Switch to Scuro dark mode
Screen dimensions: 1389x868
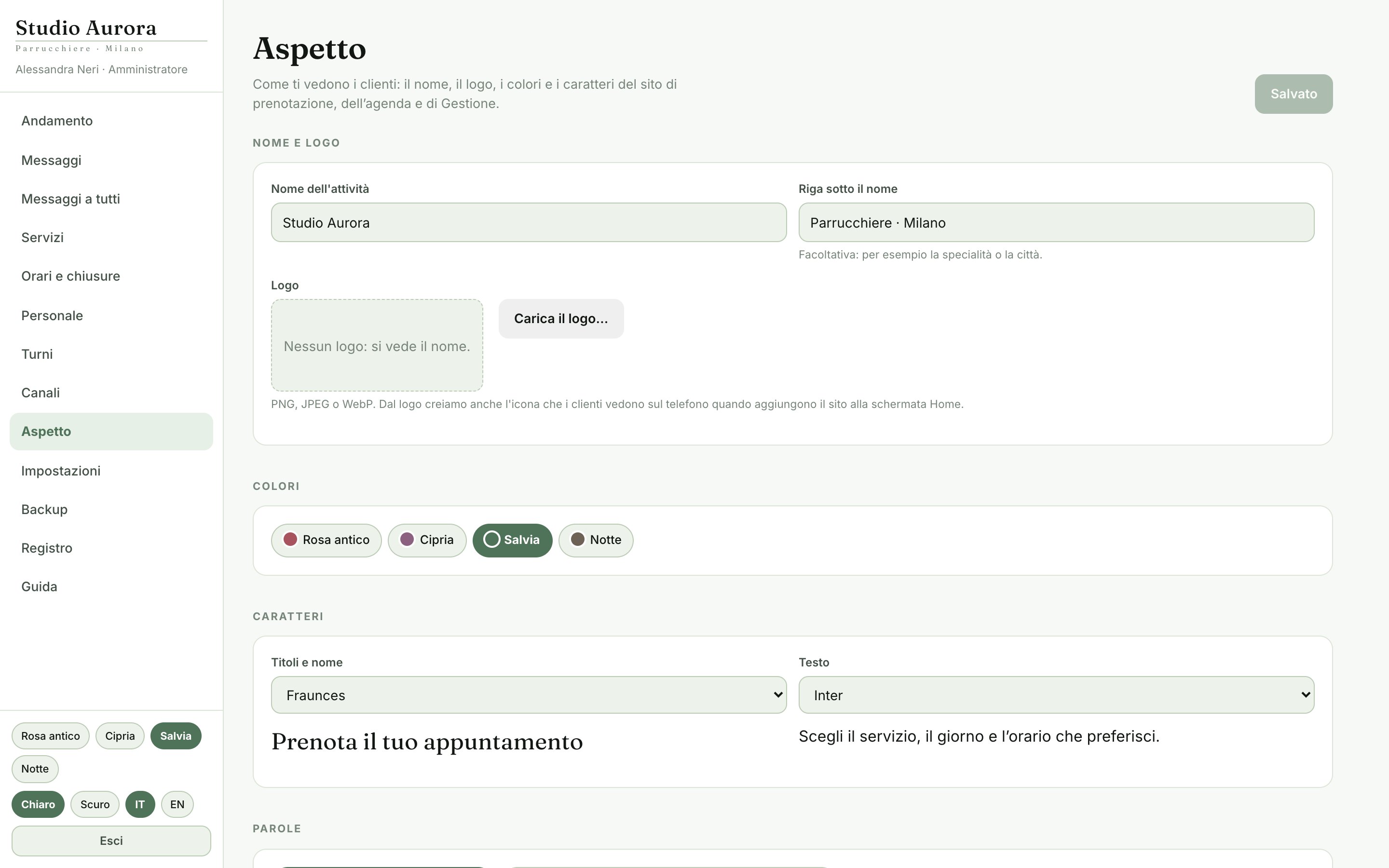95,804
